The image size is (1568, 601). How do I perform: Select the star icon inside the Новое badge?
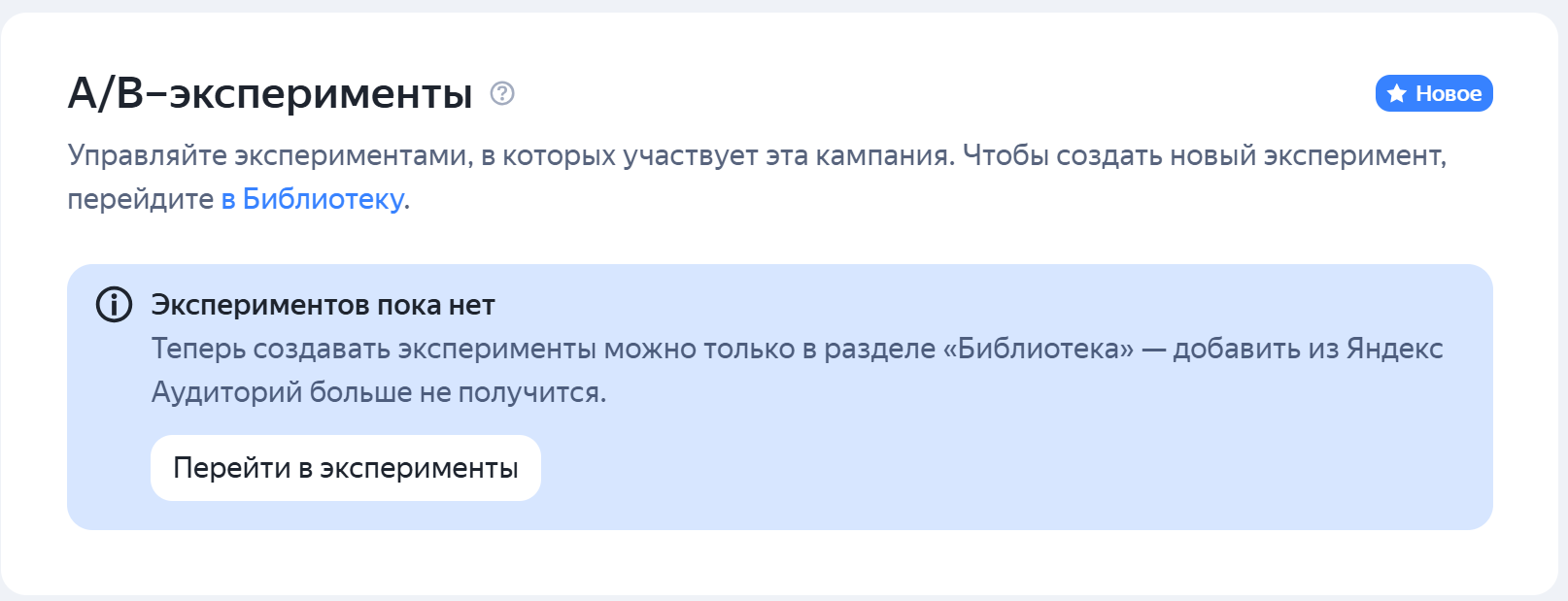pyautogui.click(x=1397, y=93)
